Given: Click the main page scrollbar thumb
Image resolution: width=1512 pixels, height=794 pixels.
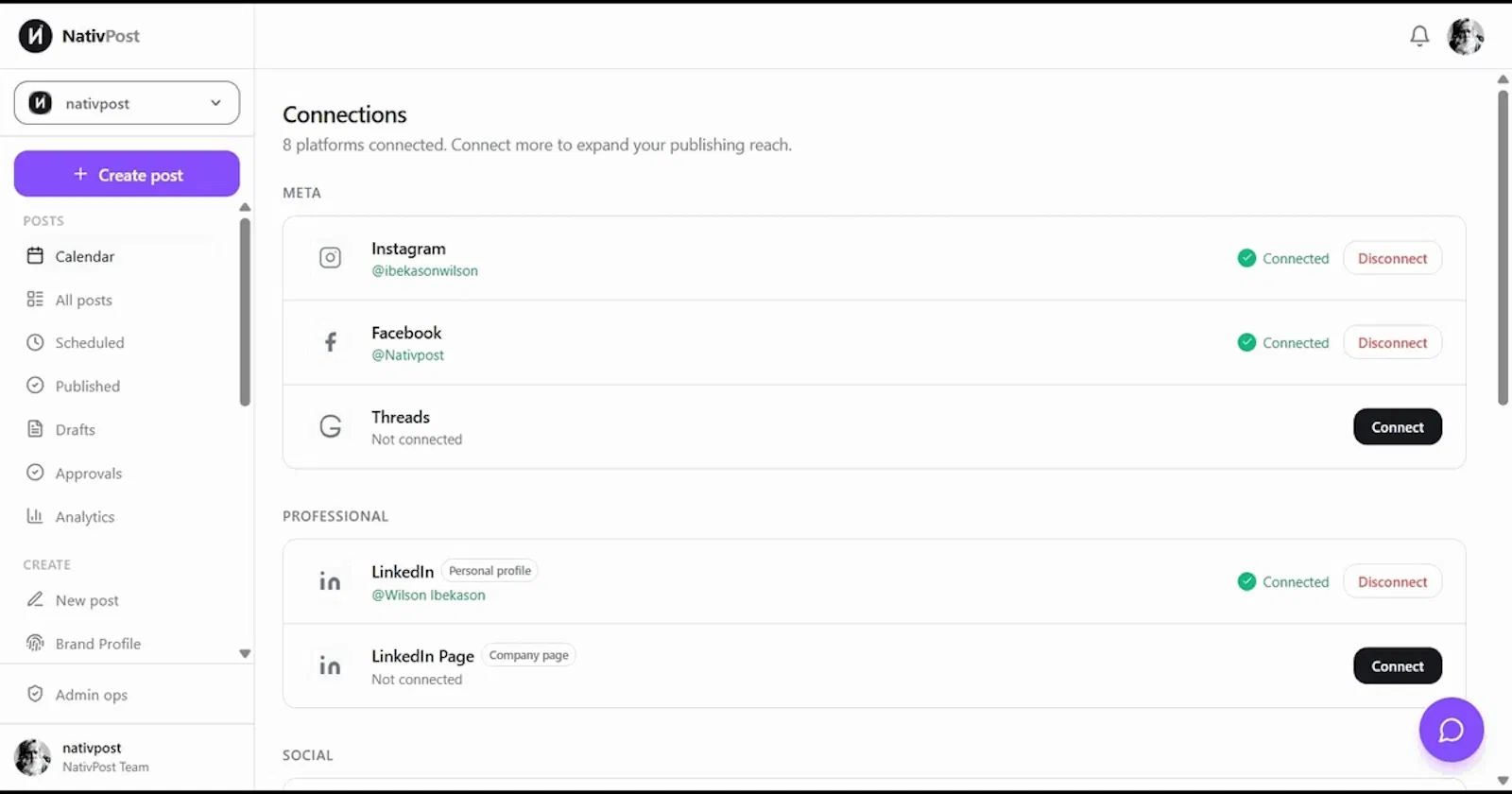Looking at the screenshot, I should [x=1503, y=248].
